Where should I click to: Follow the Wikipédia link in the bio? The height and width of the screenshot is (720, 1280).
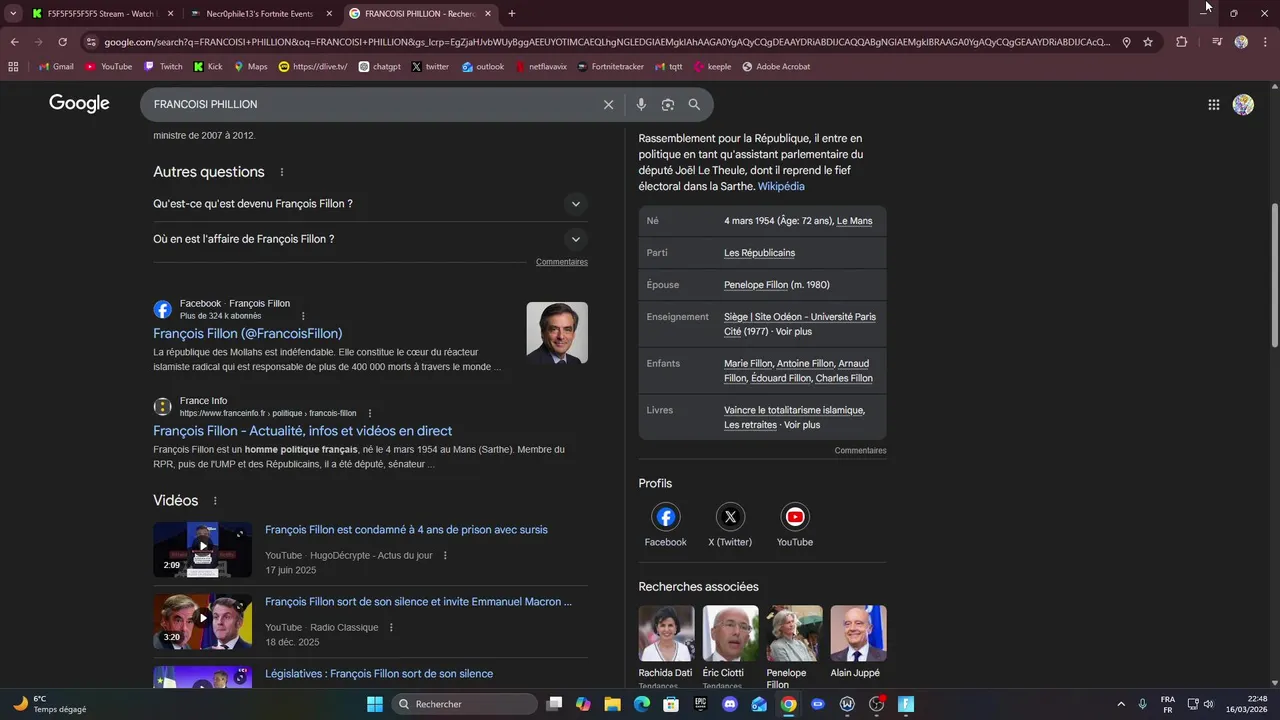[781, 187]
